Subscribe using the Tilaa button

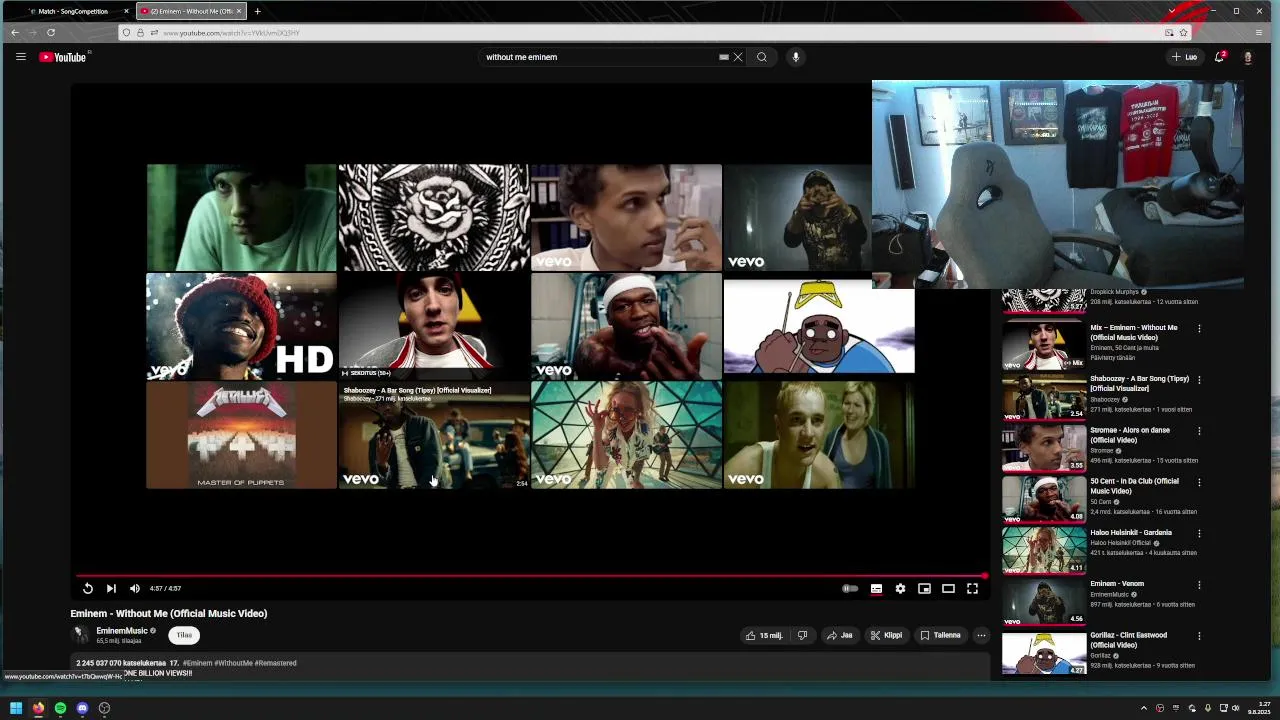point(184,635)
